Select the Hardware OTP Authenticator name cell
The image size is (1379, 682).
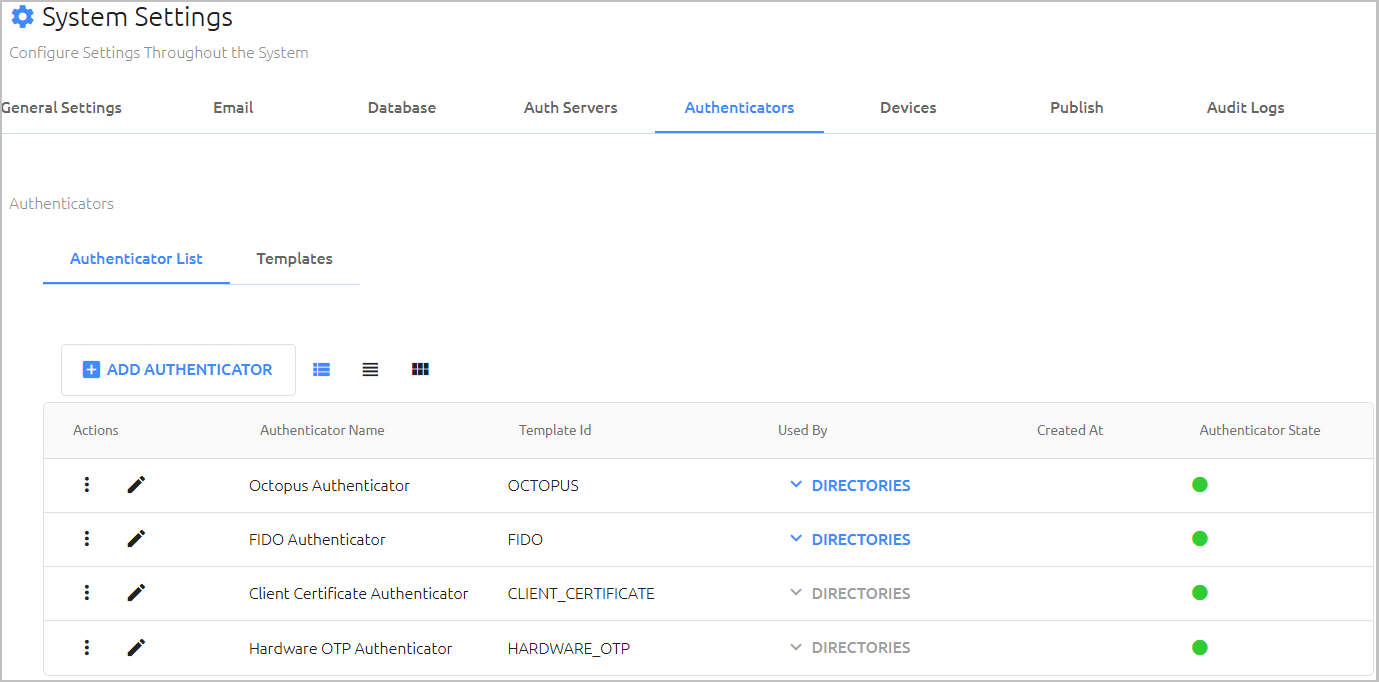[x=350, y=648]
